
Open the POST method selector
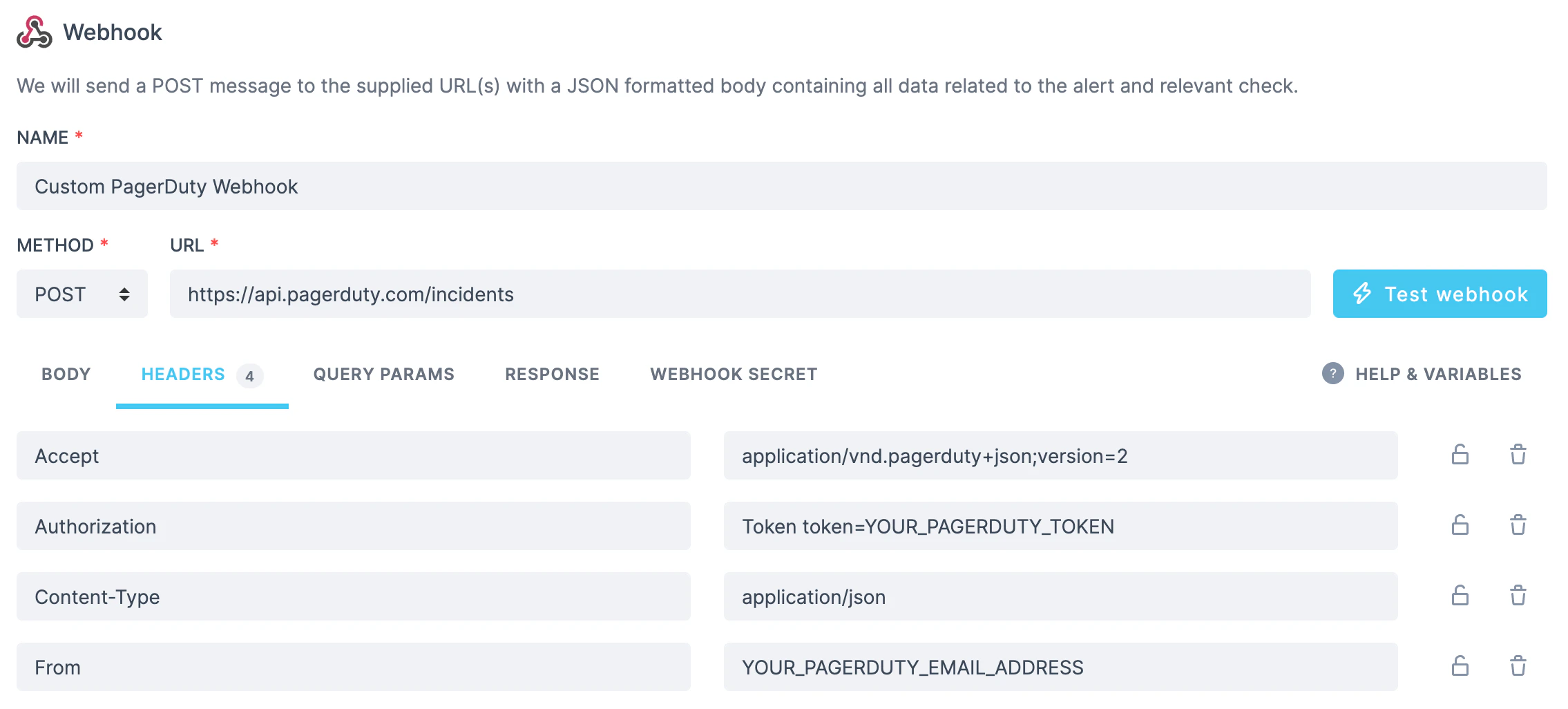pos(81,293)
